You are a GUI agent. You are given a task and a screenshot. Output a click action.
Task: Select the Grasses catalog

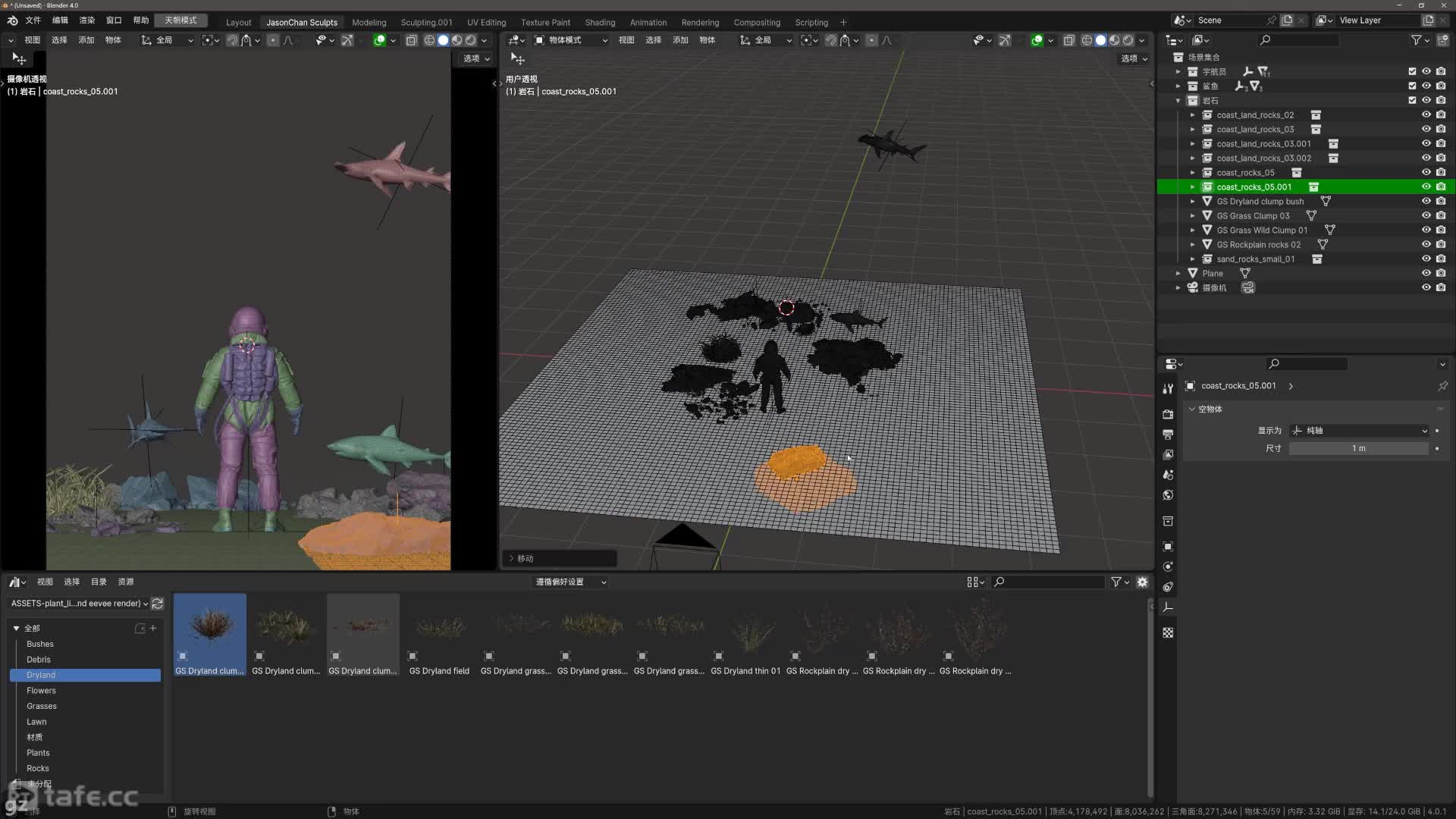tap(42, 706)
